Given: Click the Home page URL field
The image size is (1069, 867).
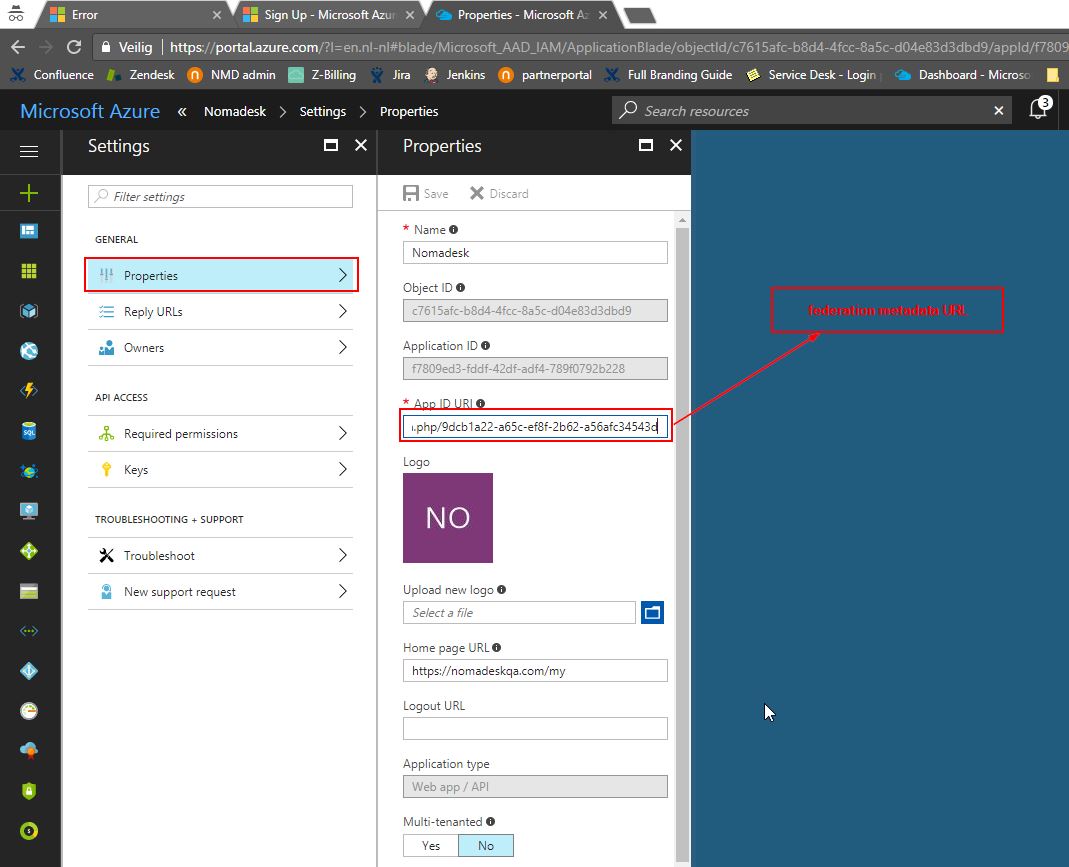Looking at the screenshot, I should (x=535, y=671).
